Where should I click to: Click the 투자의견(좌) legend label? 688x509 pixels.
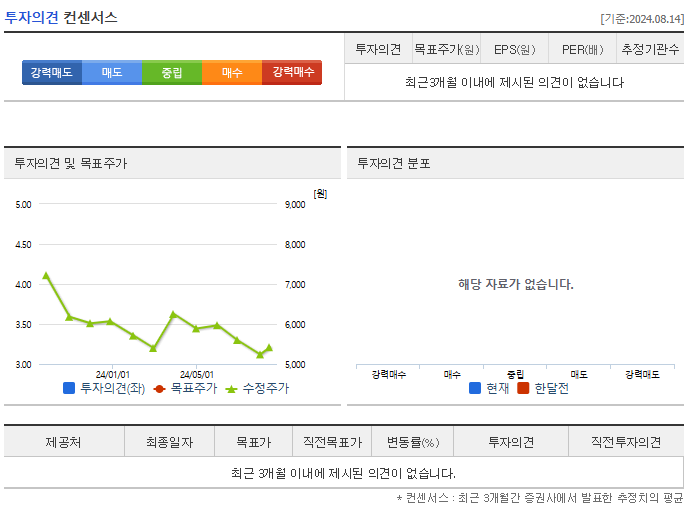pyautogui.click(x=112, y=388)
